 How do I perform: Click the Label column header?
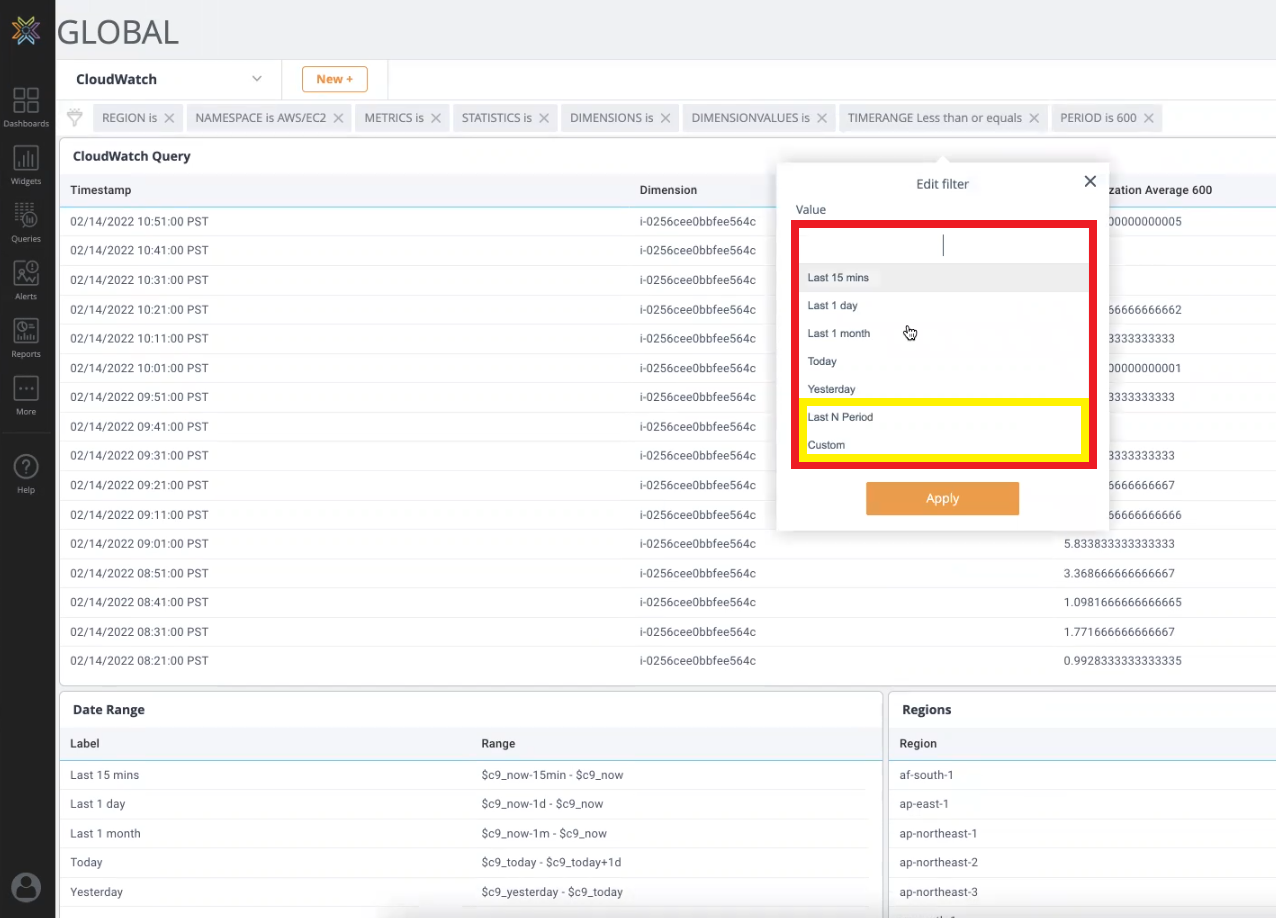click(x=85, y=744)
